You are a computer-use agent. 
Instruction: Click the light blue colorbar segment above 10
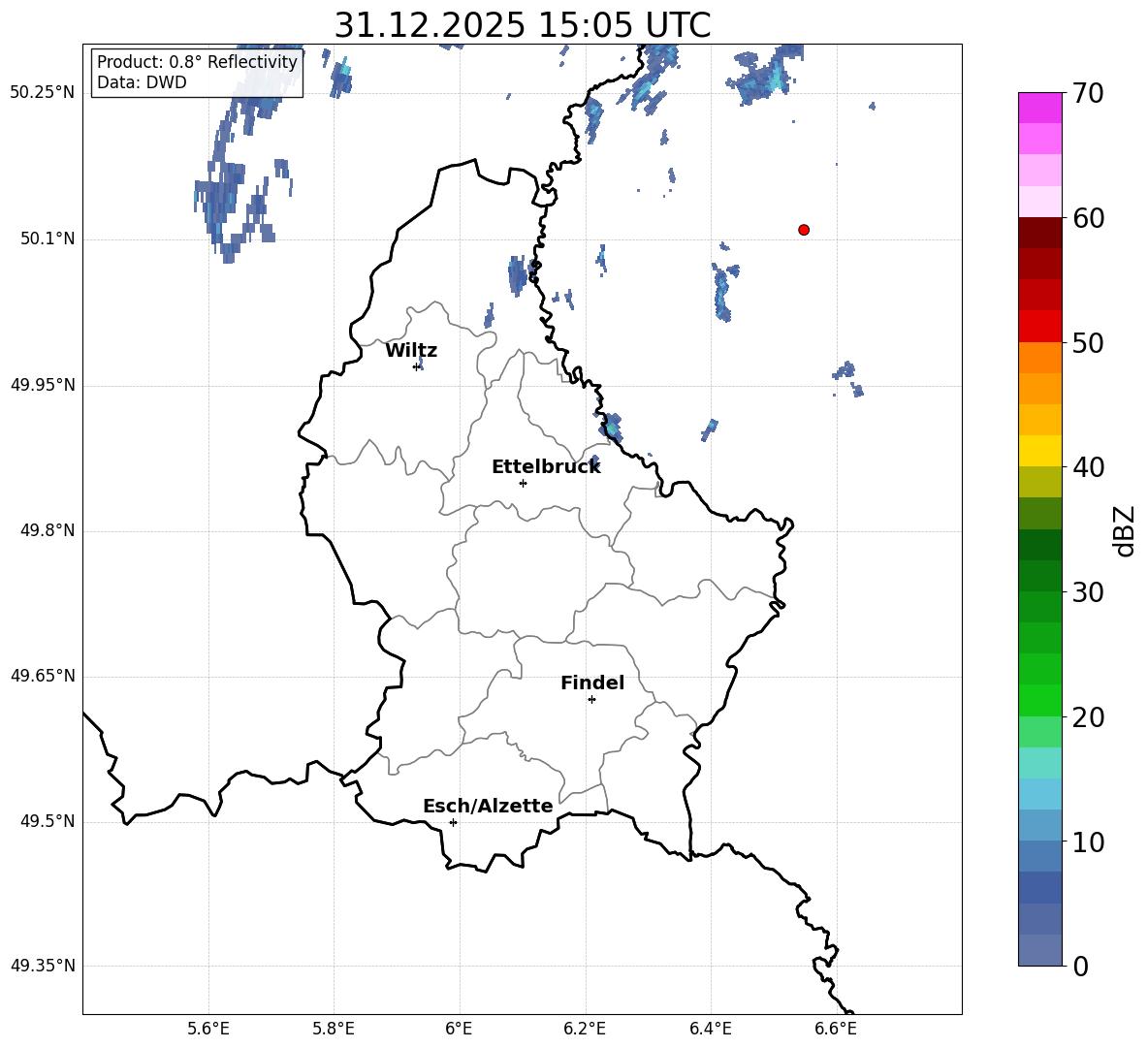click(1040, 825)
